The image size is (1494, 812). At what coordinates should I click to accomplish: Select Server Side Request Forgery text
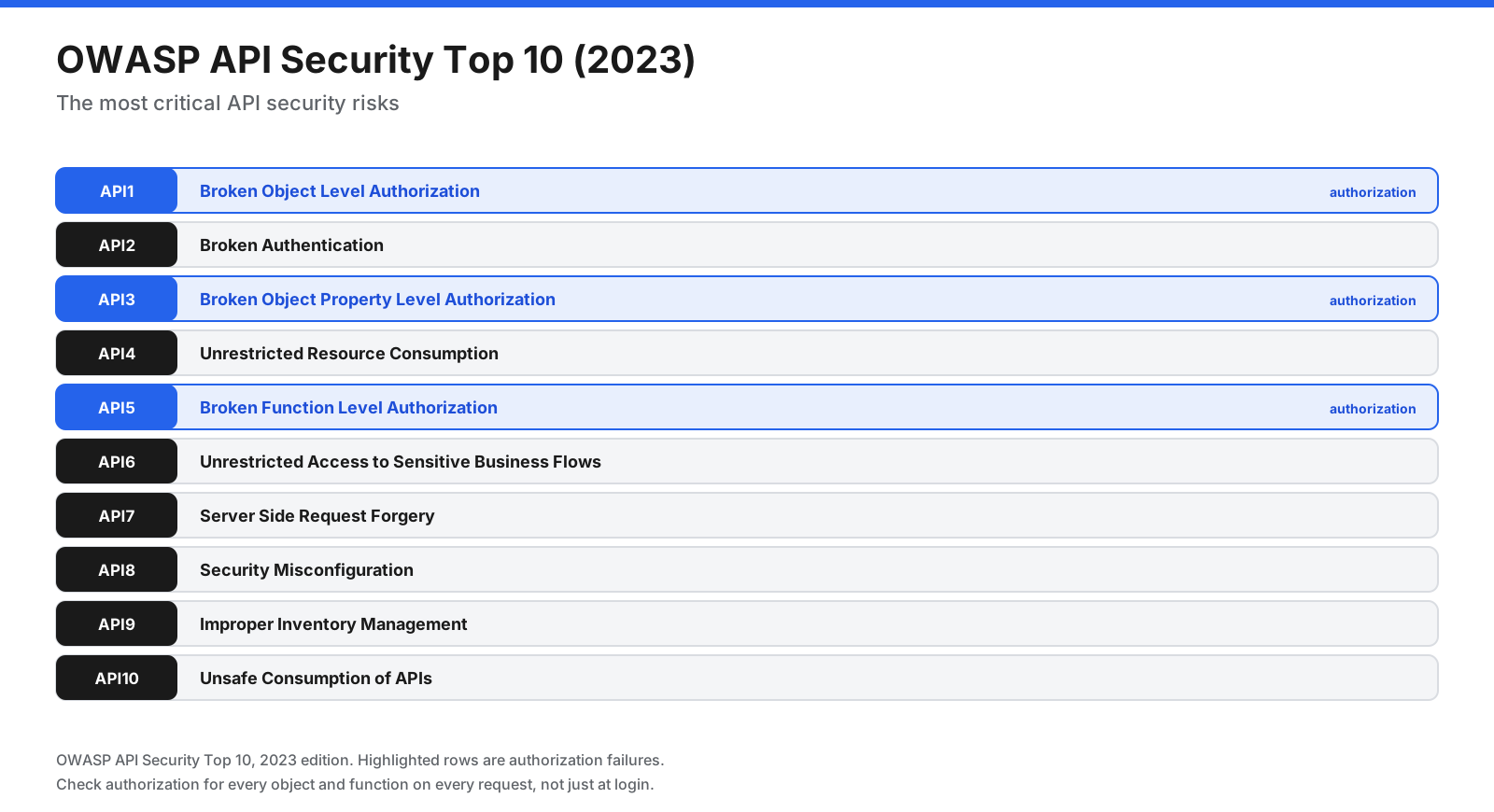[317, 516]
